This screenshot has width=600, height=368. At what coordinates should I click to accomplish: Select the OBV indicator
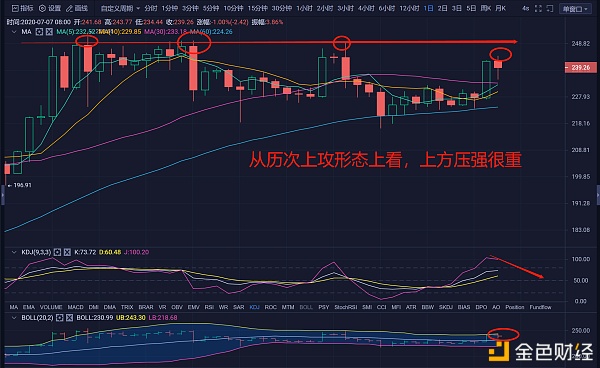pos(177,307)
